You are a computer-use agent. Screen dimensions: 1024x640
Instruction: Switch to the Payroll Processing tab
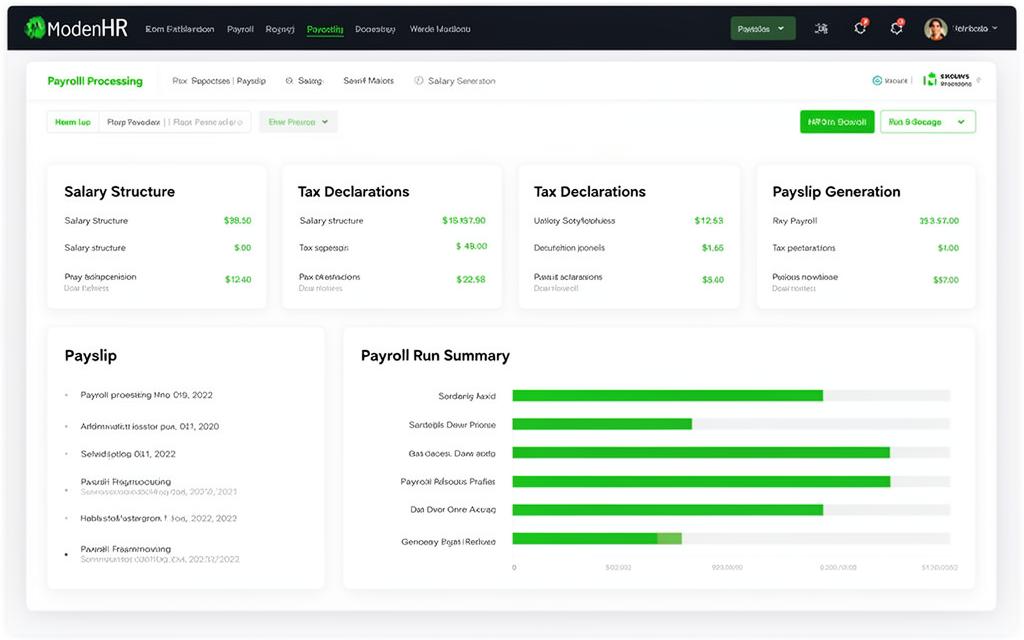(95, 80)
